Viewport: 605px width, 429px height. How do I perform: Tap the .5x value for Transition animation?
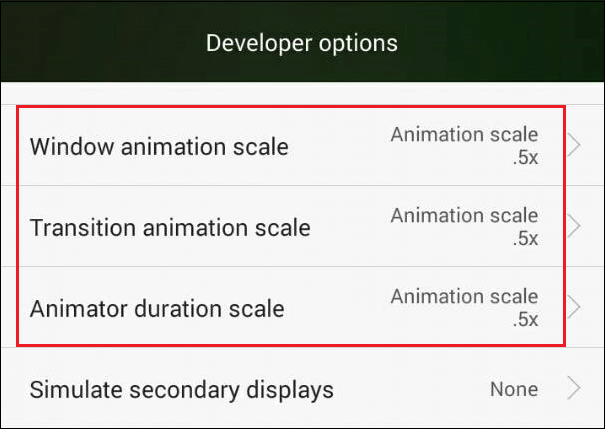523,239
